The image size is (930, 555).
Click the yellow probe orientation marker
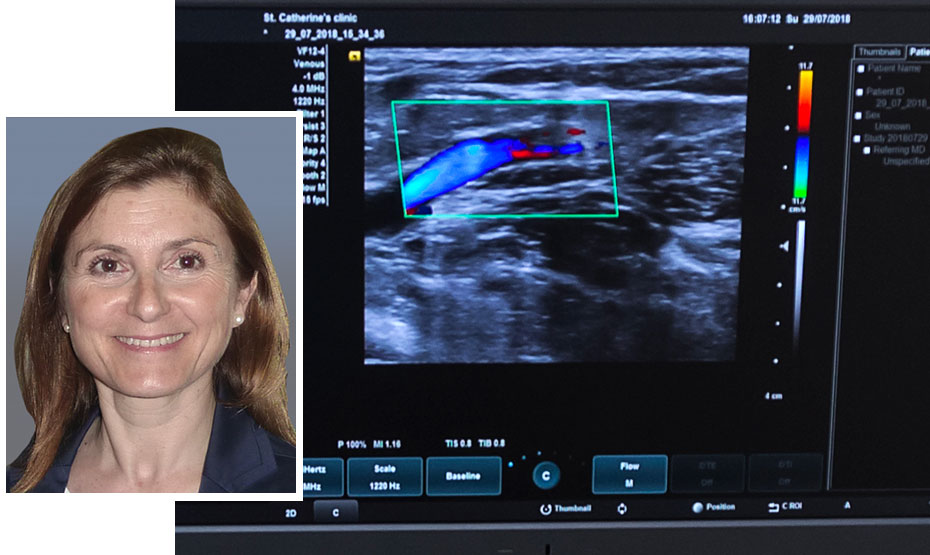click(354, 57)
